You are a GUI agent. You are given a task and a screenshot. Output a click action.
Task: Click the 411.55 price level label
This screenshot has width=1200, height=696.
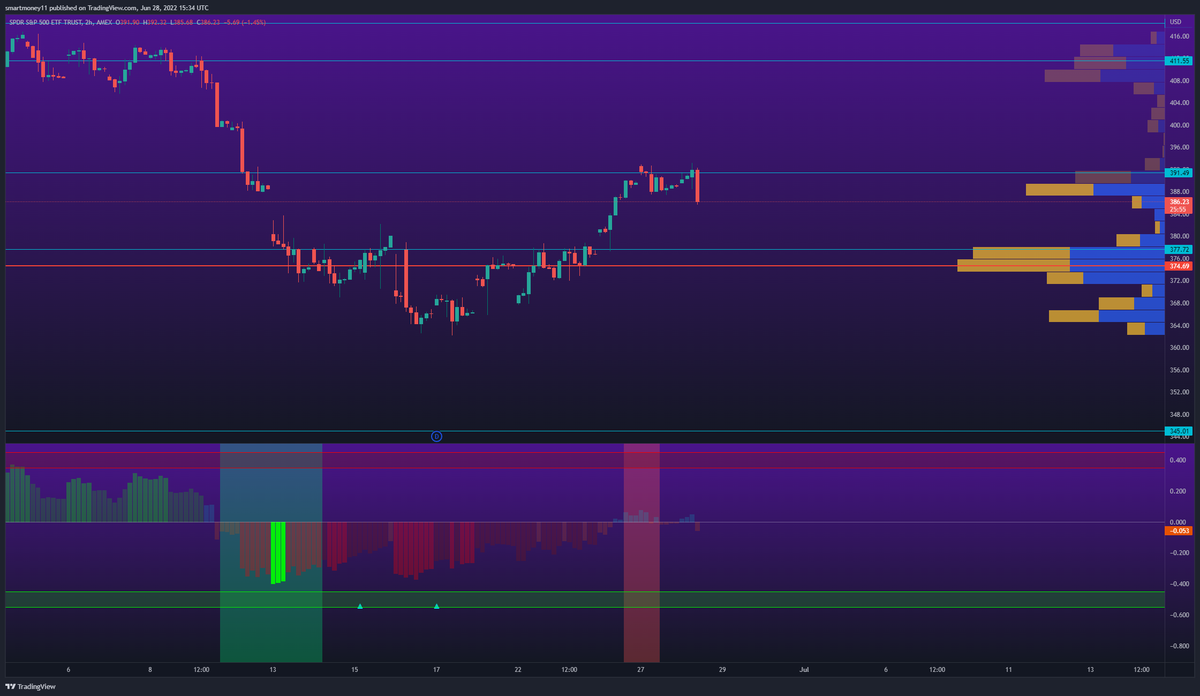click(1179, 61)
